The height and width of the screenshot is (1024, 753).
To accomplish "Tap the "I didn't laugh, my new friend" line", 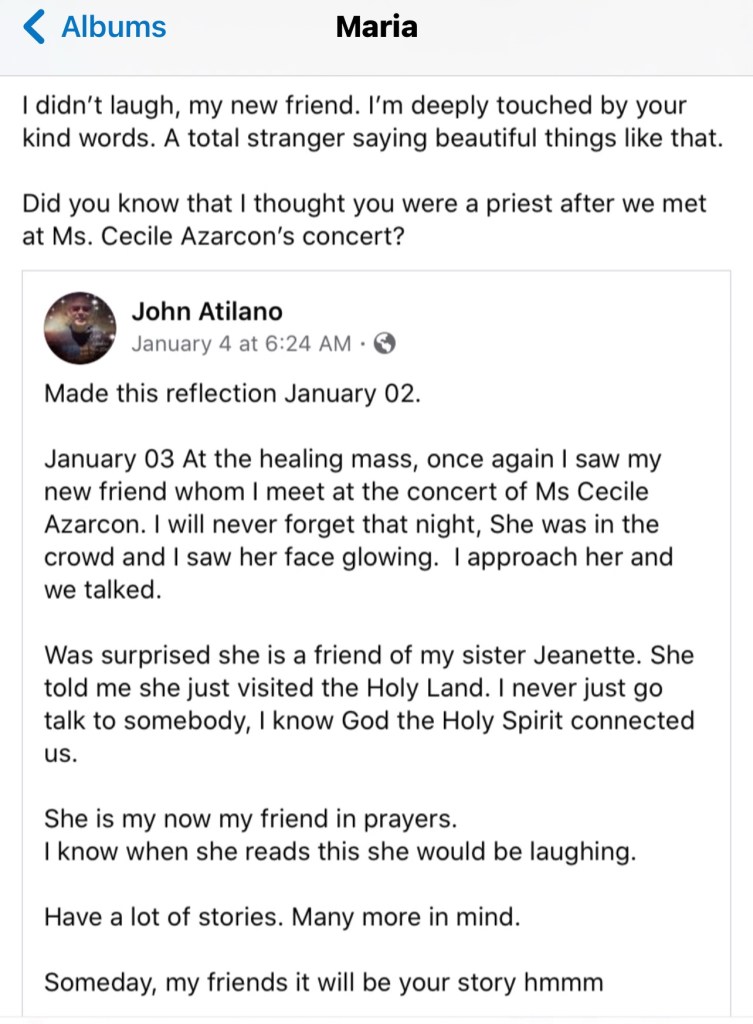I will click(x=355, y=107).
